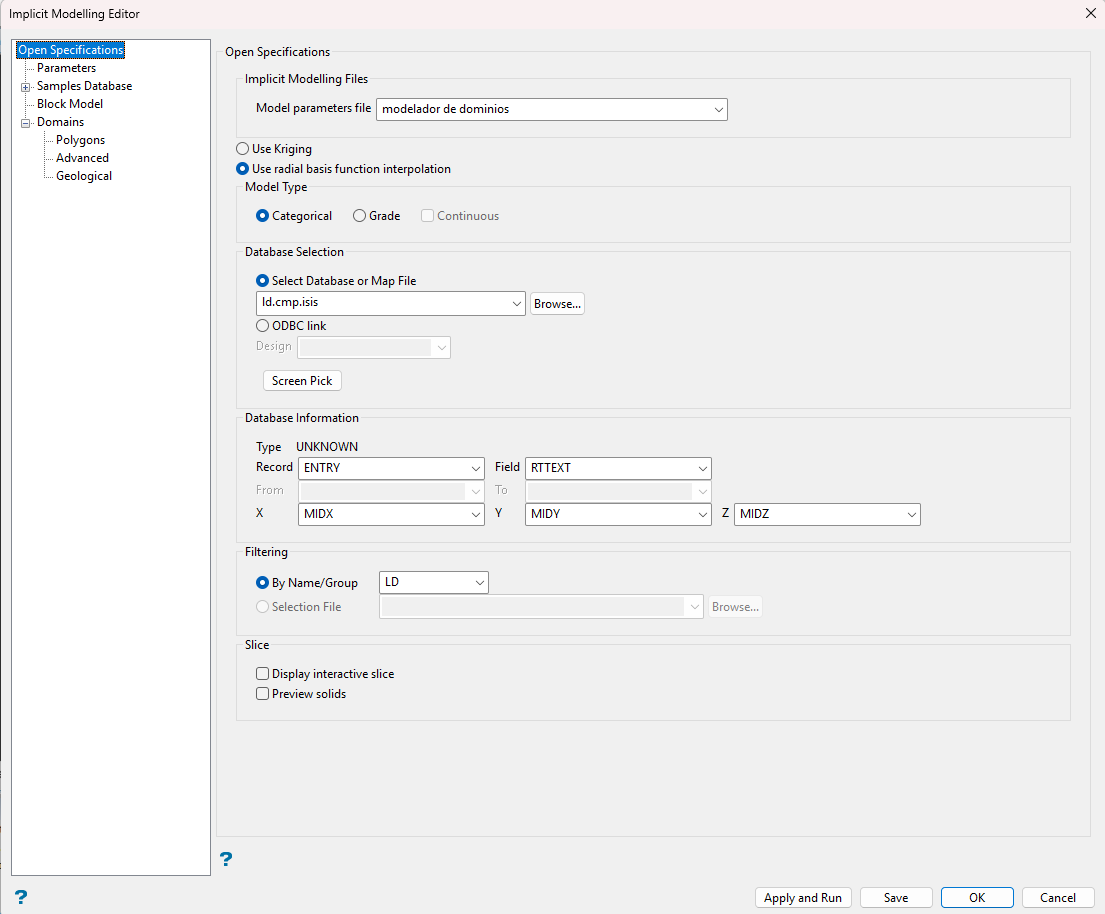The image size is (1105, 914).
Task: Select Categorical model type
Action: (x=262, y=216)
